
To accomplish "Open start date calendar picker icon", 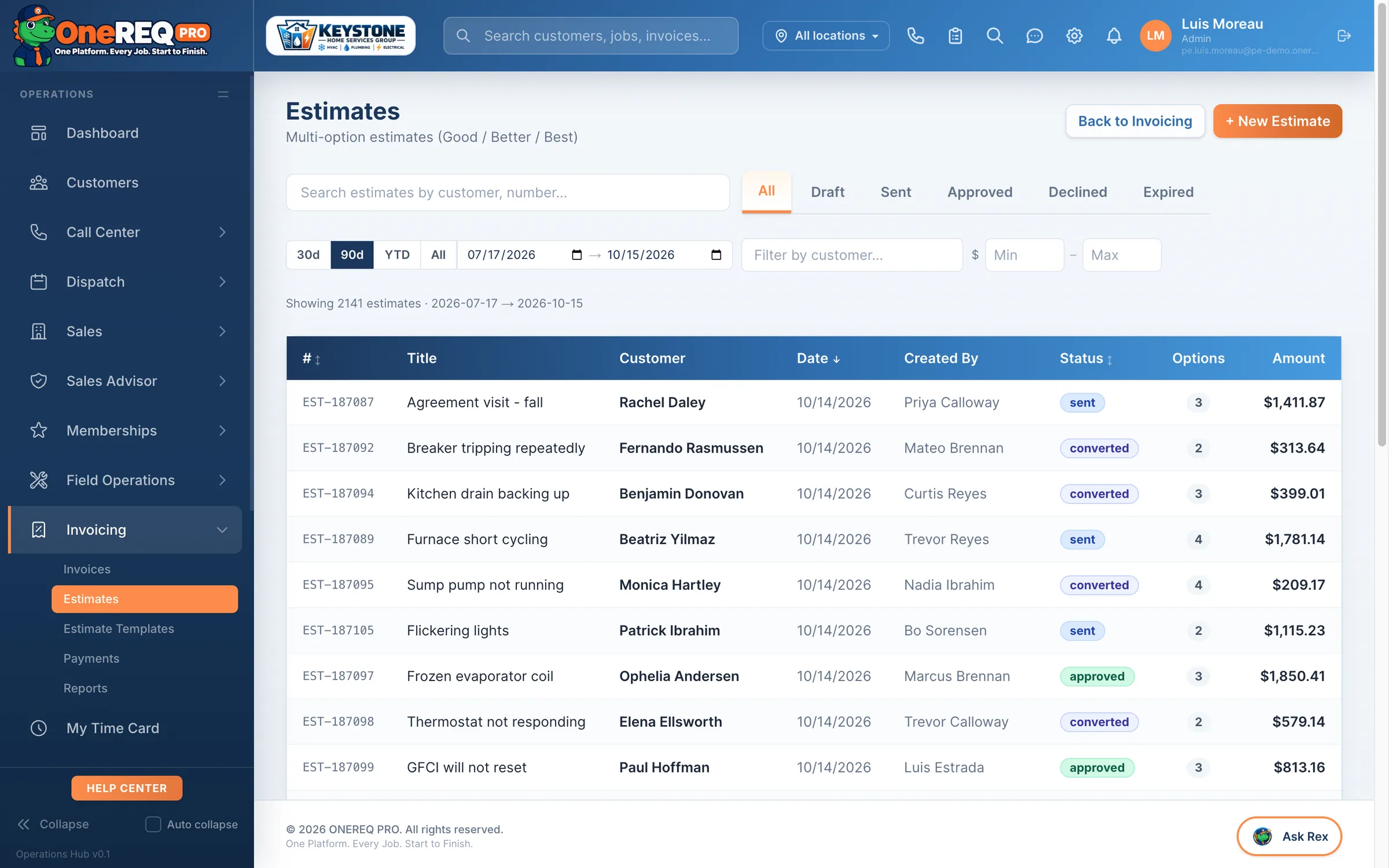I will point(576,255).
